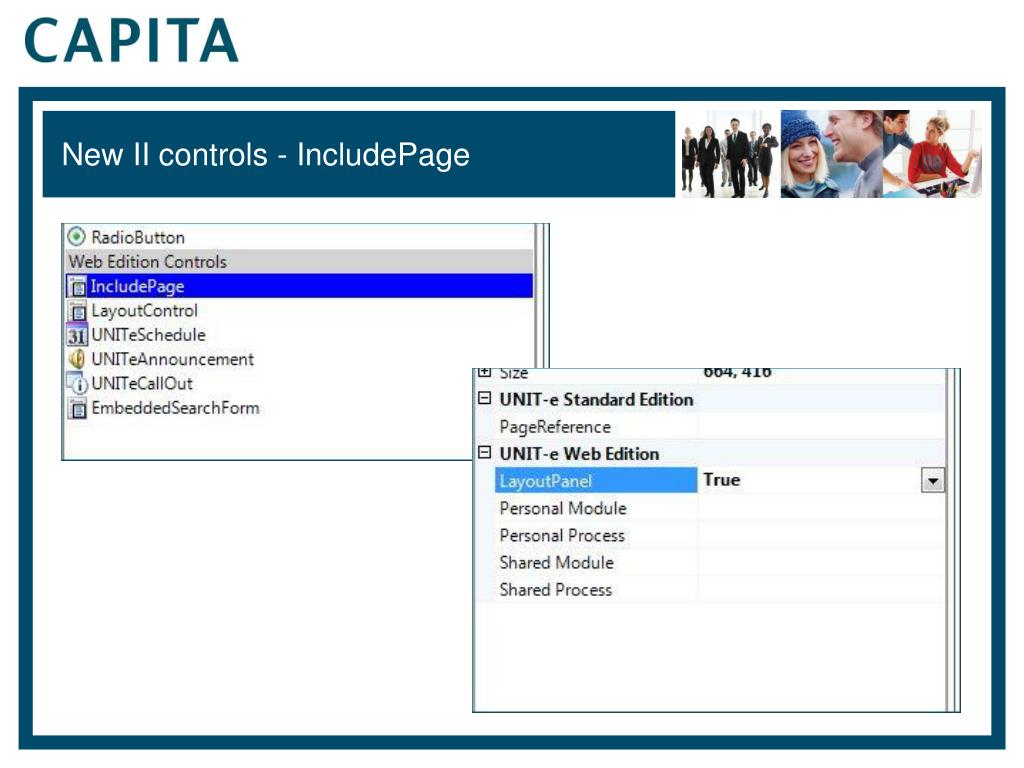
Task: Click the Size value 664, 416
Action: (737, 372)
